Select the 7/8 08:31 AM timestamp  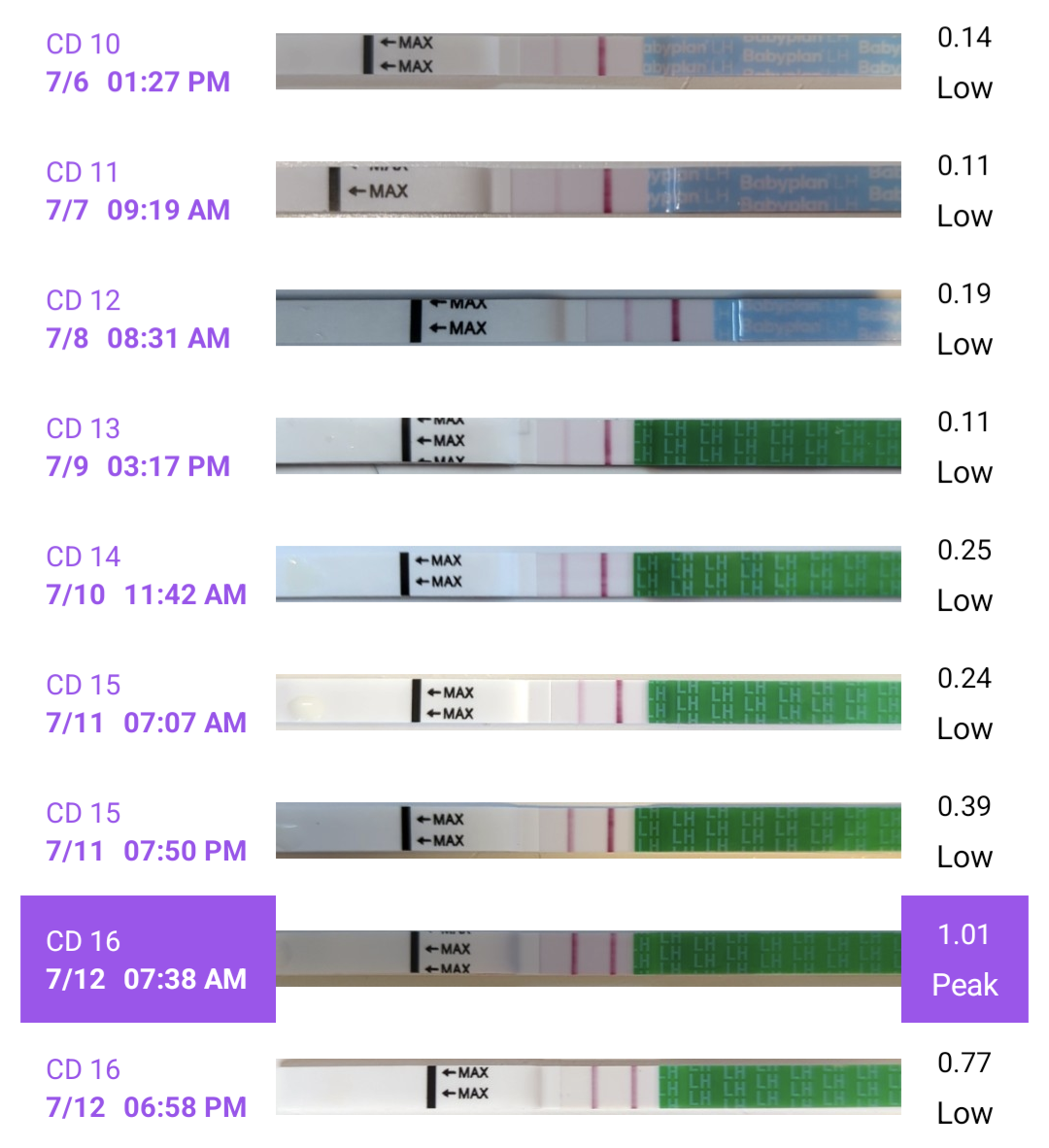(138, 338)
